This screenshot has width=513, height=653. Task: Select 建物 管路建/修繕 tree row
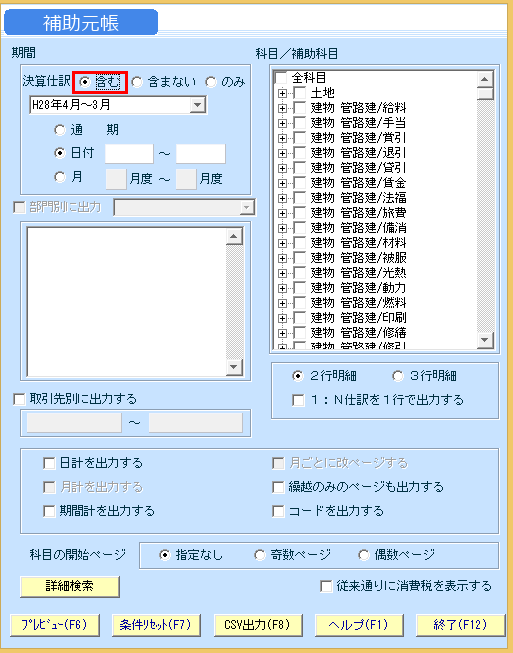point(358,333)
